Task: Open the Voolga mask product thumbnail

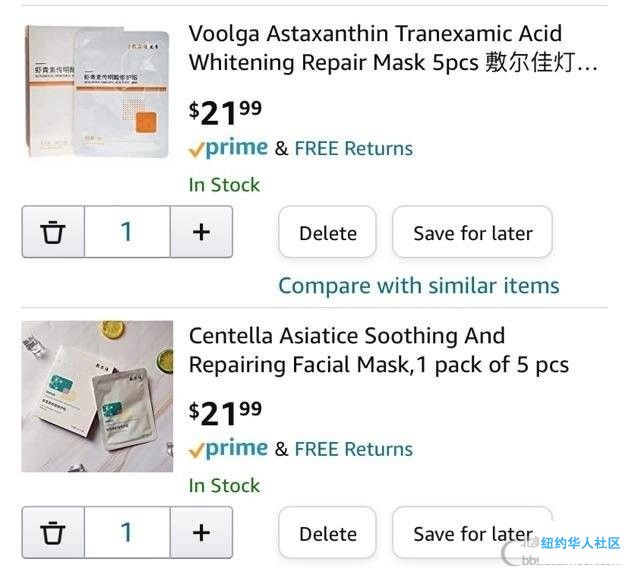Action: 97,91
